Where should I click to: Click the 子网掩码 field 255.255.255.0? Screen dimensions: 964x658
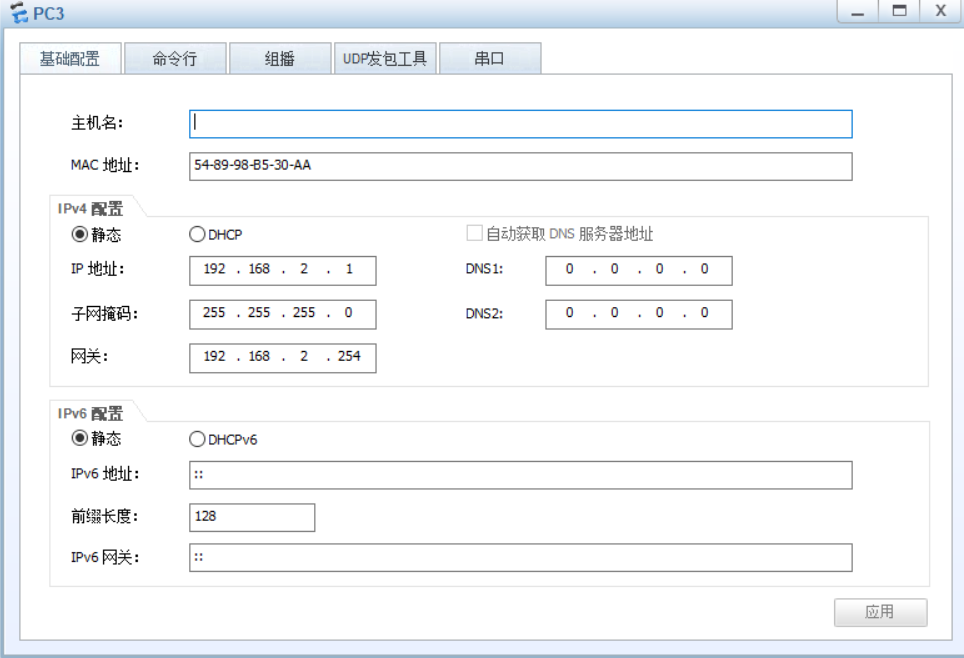click(x=283, y=314)
